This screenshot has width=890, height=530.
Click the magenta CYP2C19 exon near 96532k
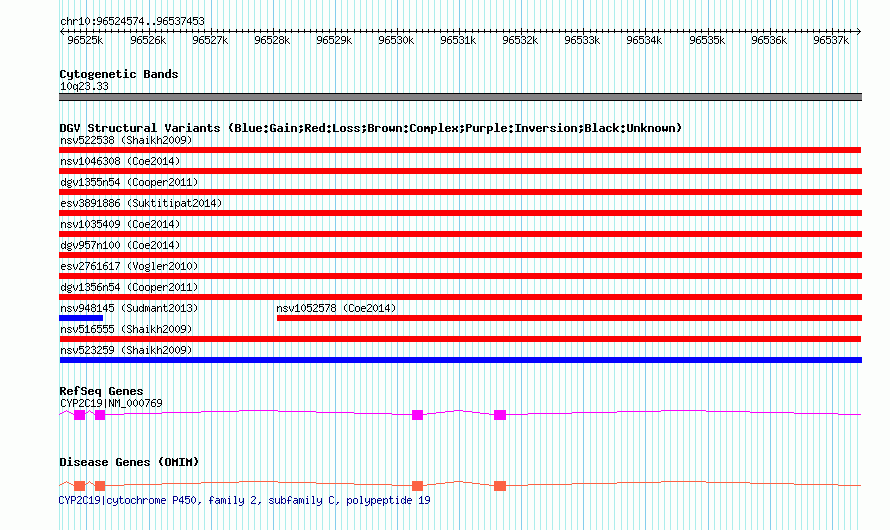[x=499, y=415]
